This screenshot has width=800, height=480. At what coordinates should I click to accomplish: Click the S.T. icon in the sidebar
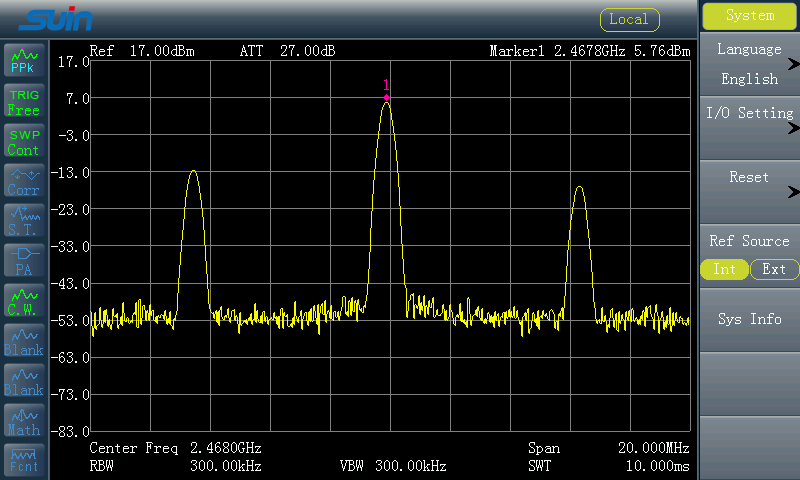[24, 221]
